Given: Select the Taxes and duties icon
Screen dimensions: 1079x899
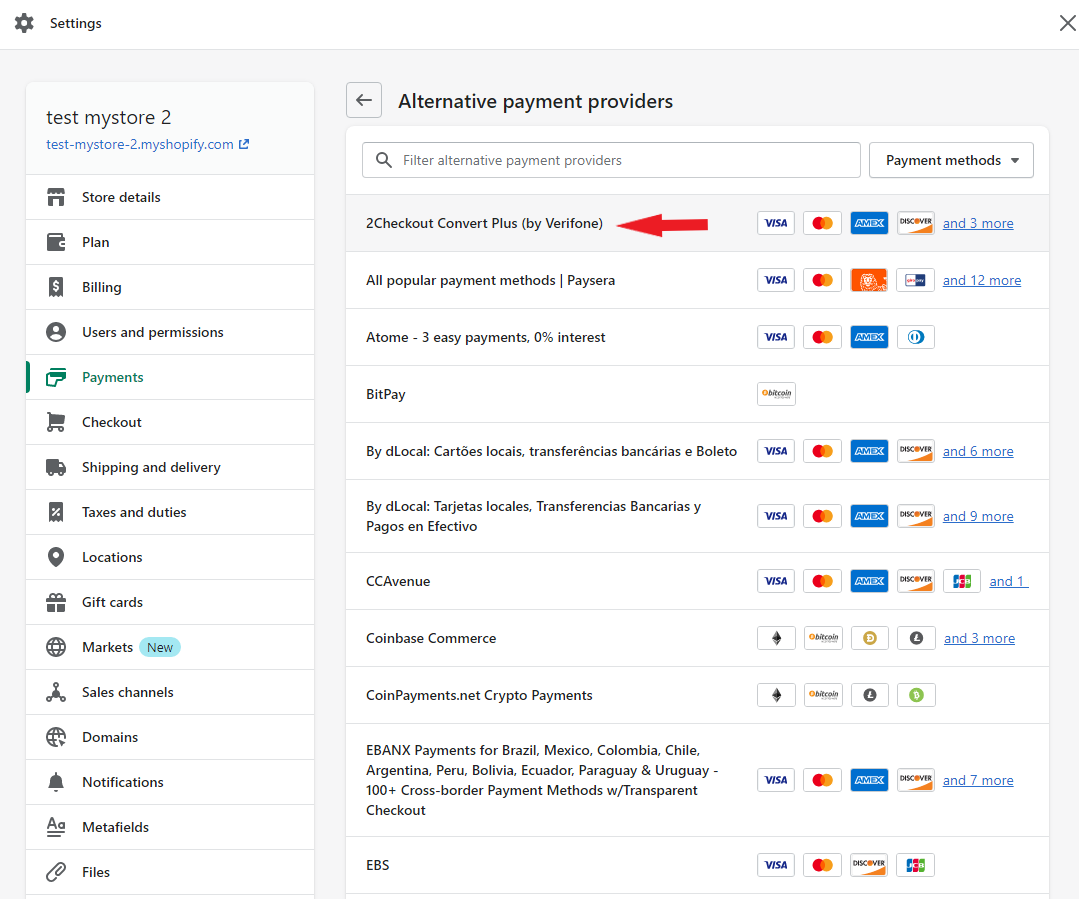Looking at the screenshot, I should pyautogui.click(x=57, y=512).
